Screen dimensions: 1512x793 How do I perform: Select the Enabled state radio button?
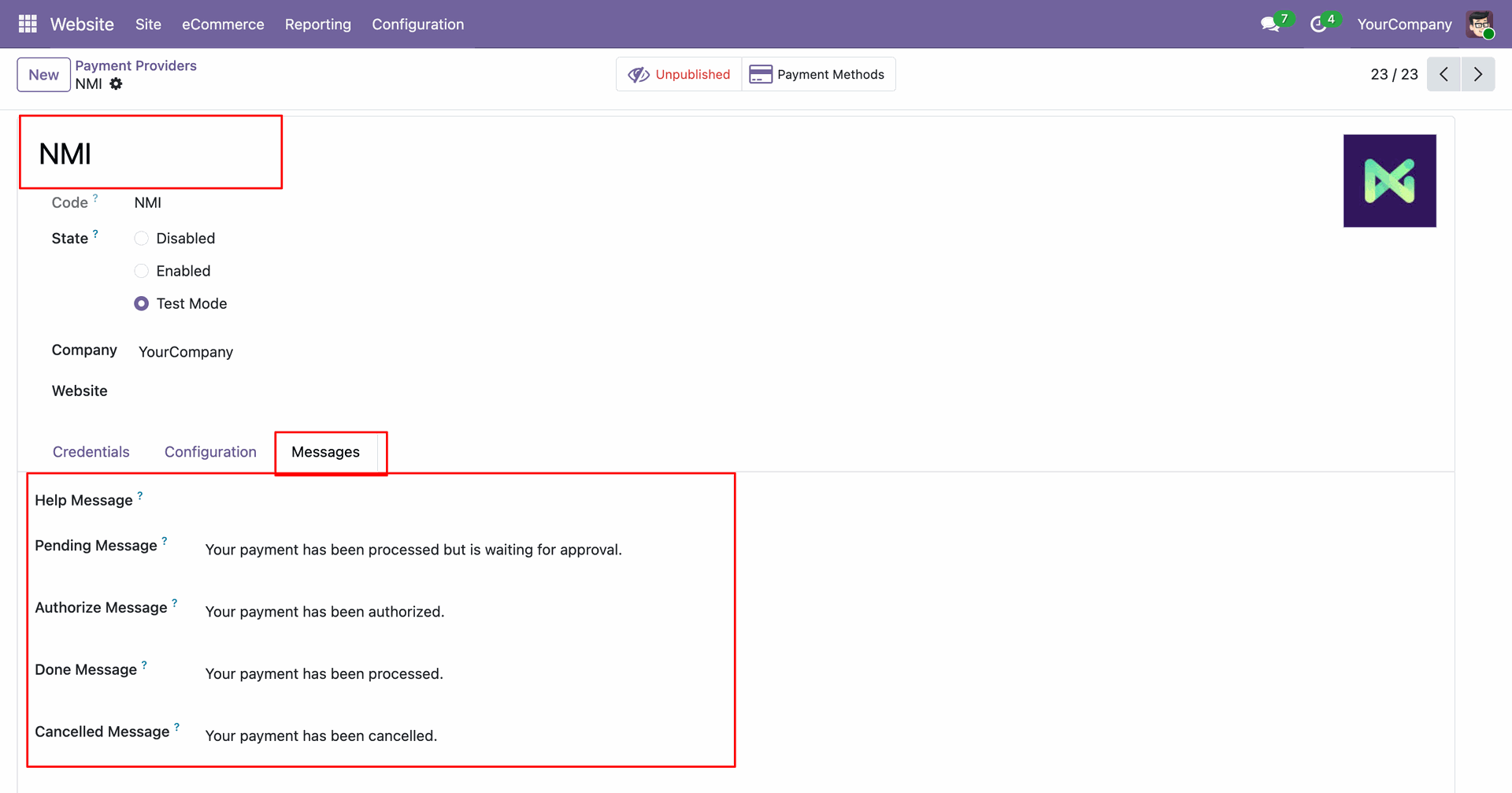pyautogui.click(x=142, y=271)
